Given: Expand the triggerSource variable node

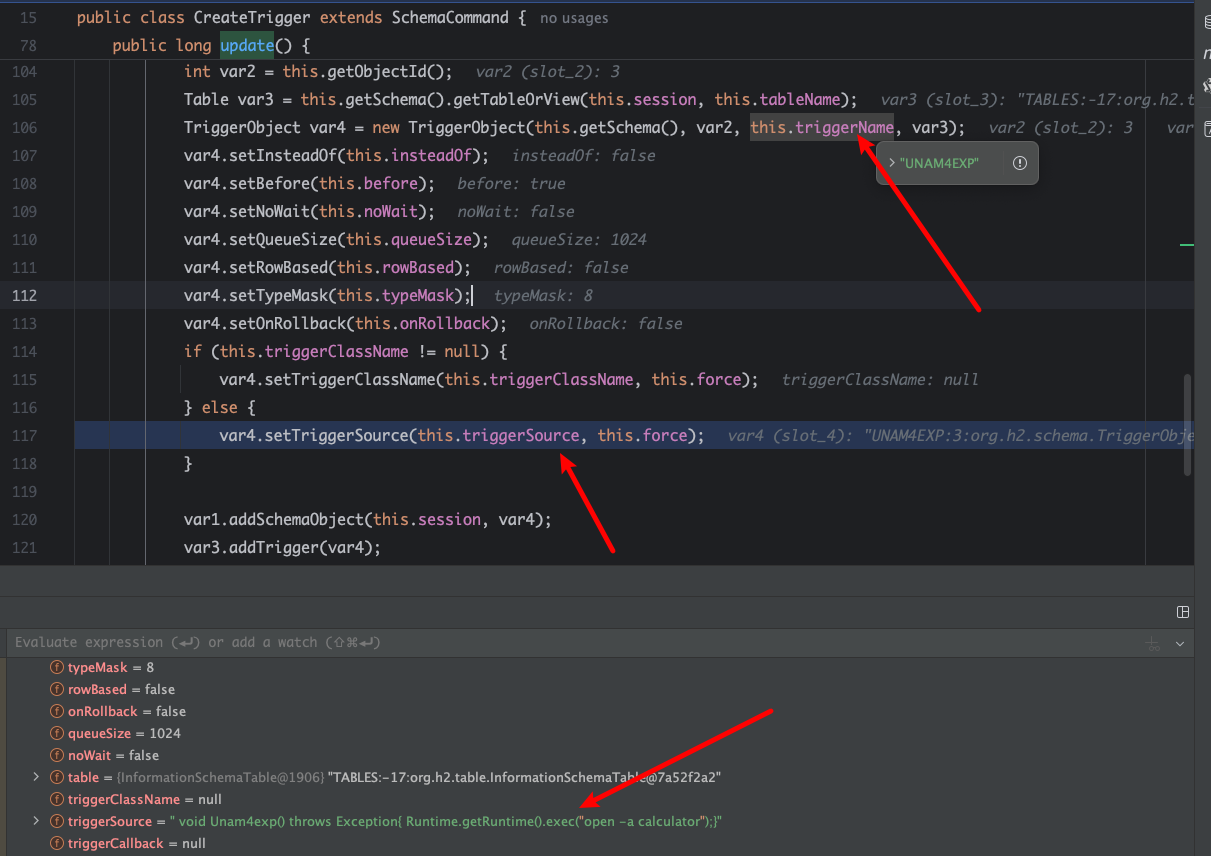Looking at the screenshot, I should [x=36, y=821].
